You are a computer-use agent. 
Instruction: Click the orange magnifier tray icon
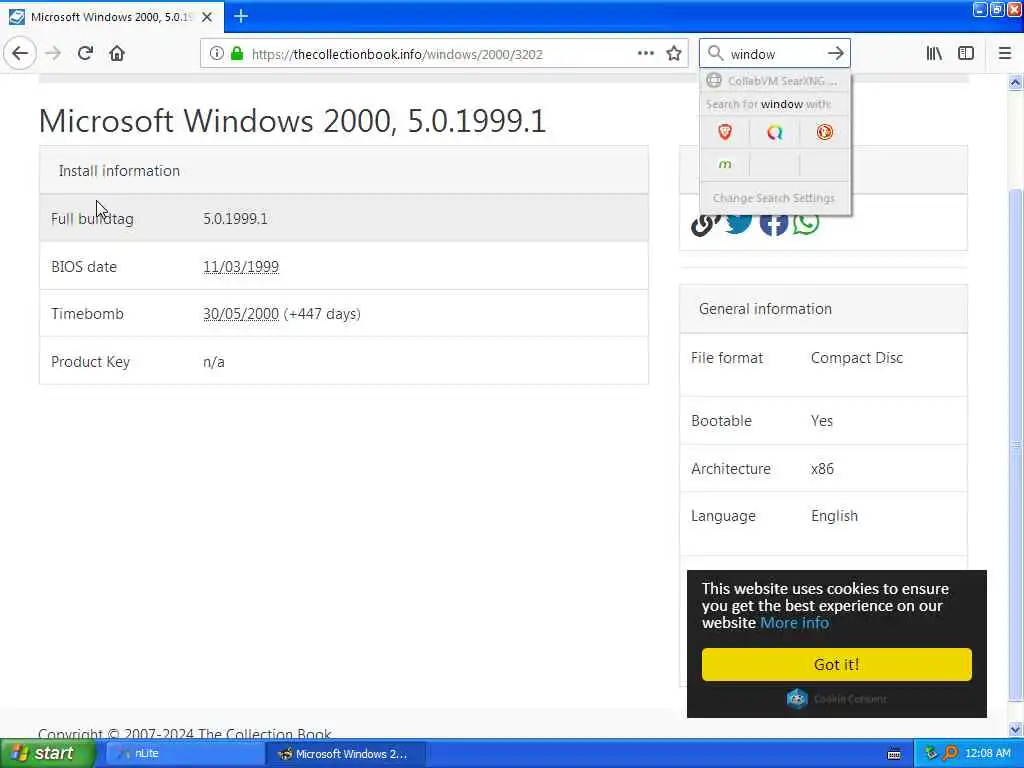(x=951, y=754)
